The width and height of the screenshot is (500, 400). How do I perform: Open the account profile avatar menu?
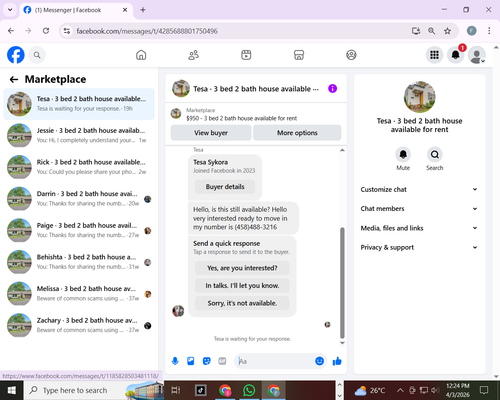pos(477,55)
